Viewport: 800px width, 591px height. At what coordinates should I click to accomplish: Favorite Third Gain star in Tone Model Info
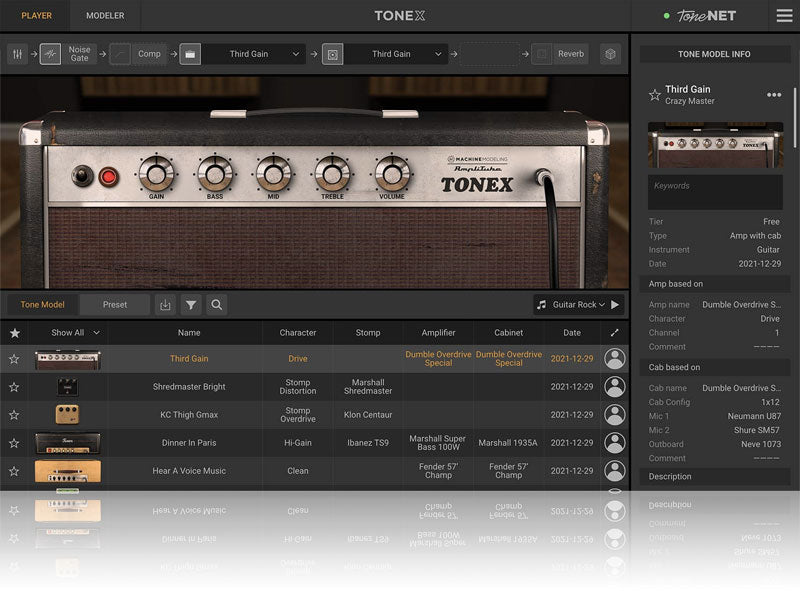pos(655,95)
